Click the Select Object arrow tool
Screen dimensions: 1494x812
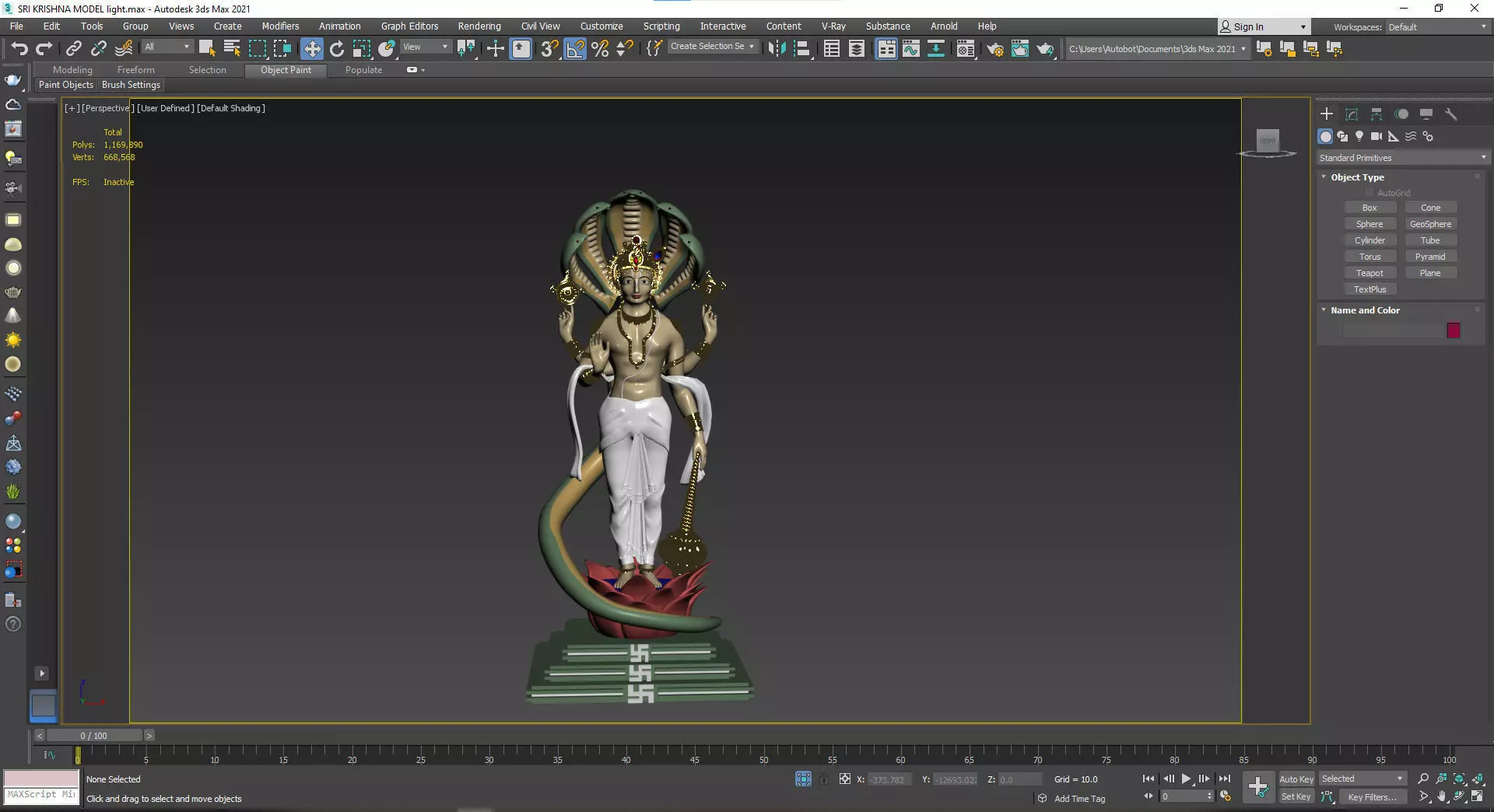pyautogui.click(x=207, y=49)
